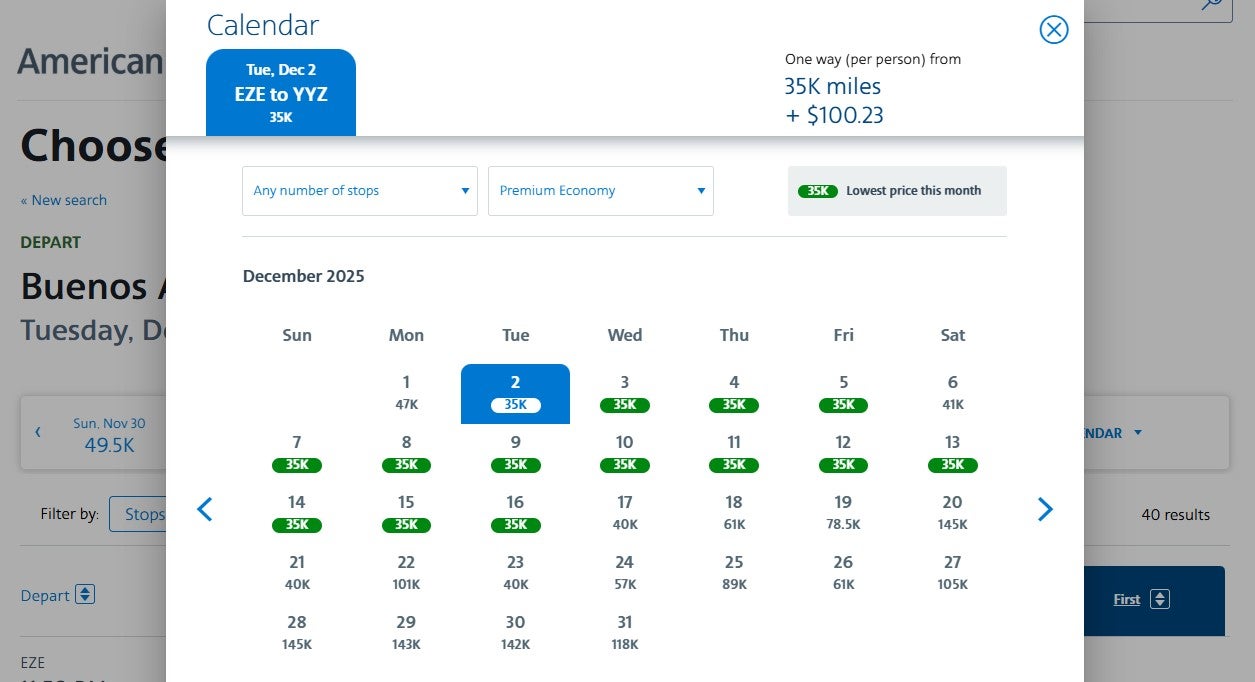
Task: Click the search magnifier icon
Action: point(1211,5)
